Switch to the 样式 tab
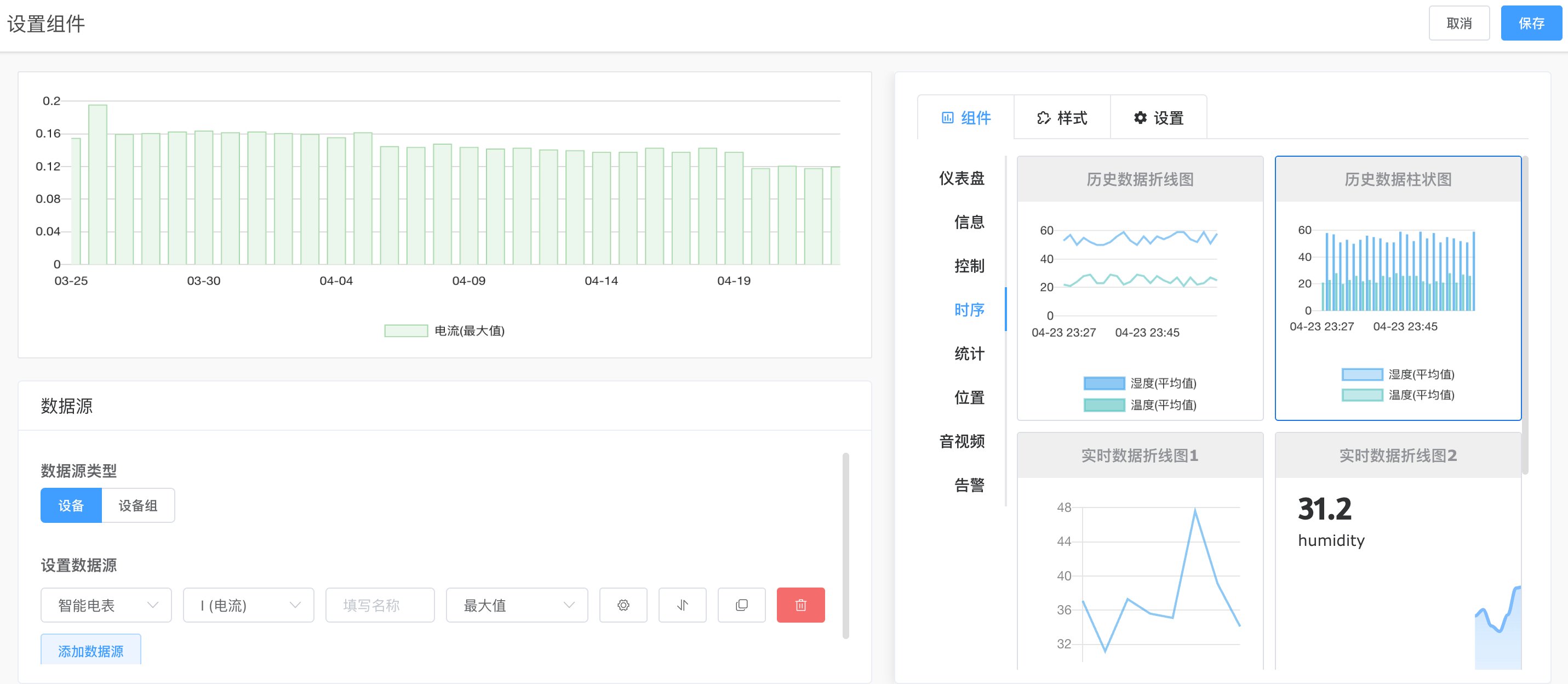 [x=1062, y=117]
